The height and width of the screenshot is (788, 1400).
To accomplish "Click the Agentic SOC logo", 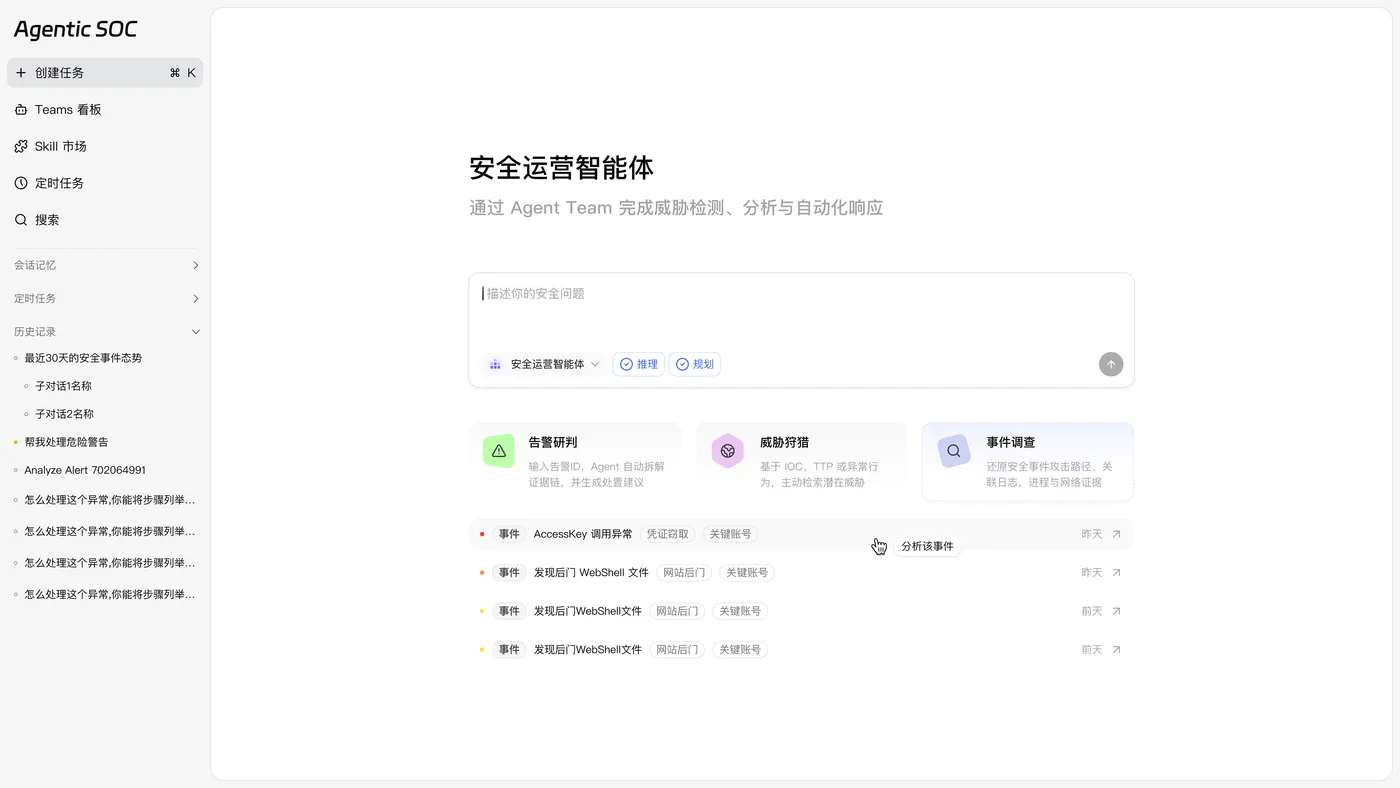I will [76, 30].
